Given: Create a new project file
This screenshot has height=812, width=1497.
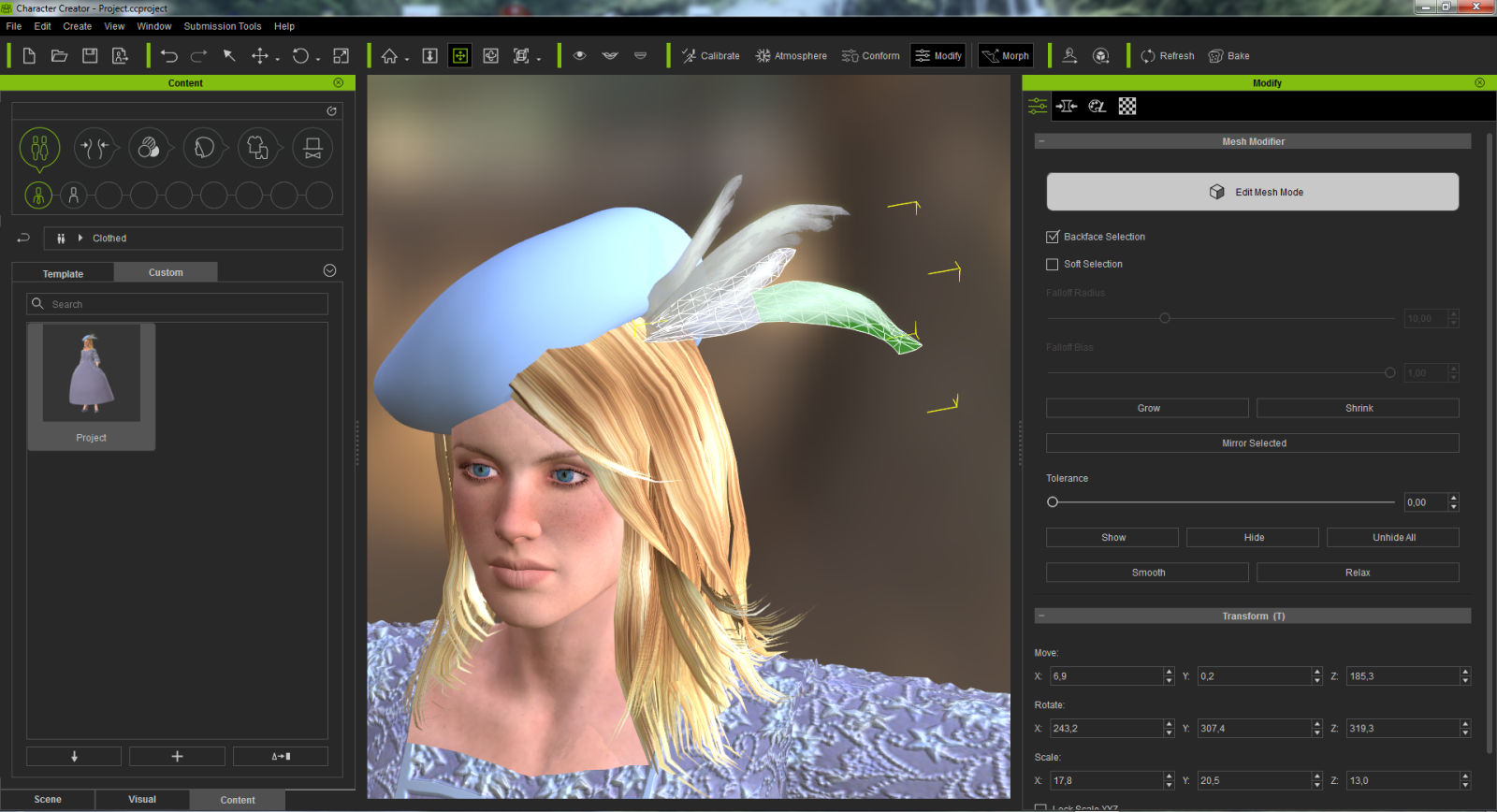Looking at the screenshot, I should pyautogui.click(x=29, y=56).
